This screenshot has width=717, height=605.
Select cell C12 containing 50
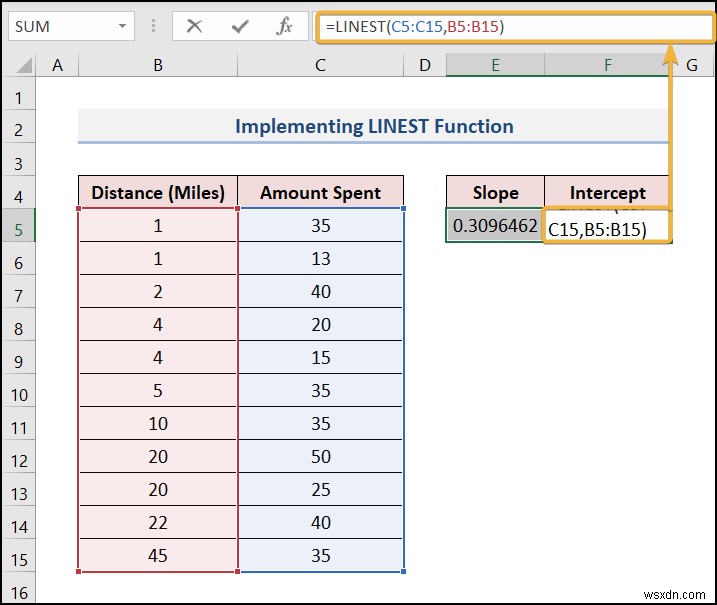tap(321, 456)
